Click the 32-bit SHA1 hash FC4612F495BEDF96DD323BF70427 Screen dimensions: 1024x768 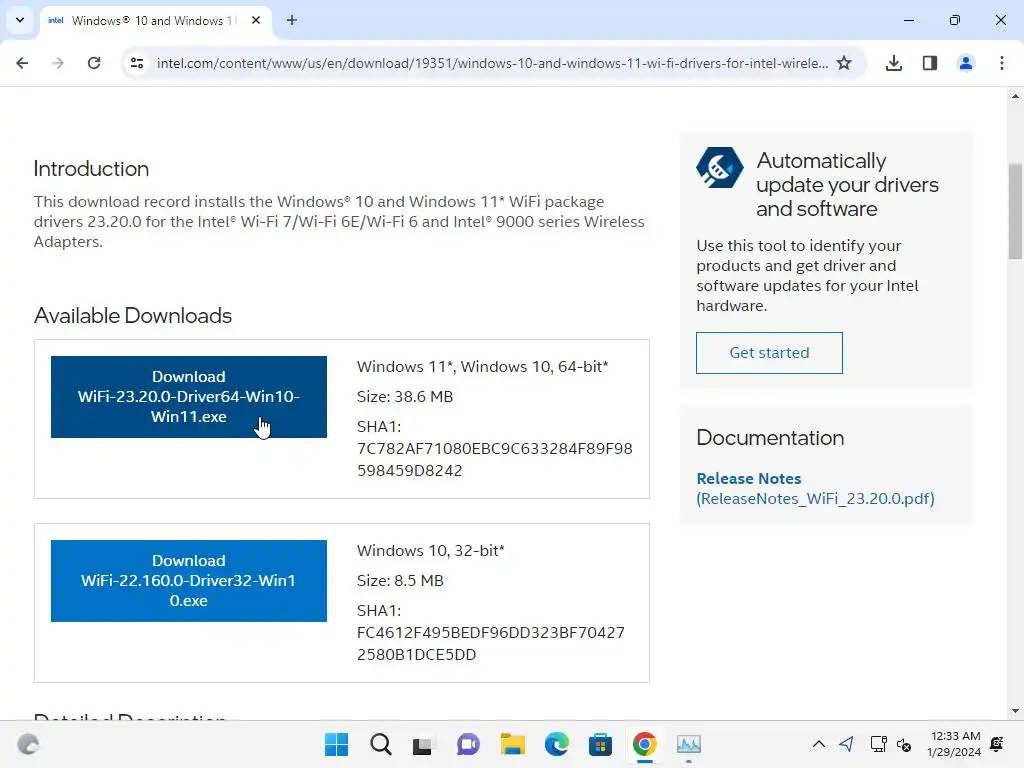coord(490,633)
